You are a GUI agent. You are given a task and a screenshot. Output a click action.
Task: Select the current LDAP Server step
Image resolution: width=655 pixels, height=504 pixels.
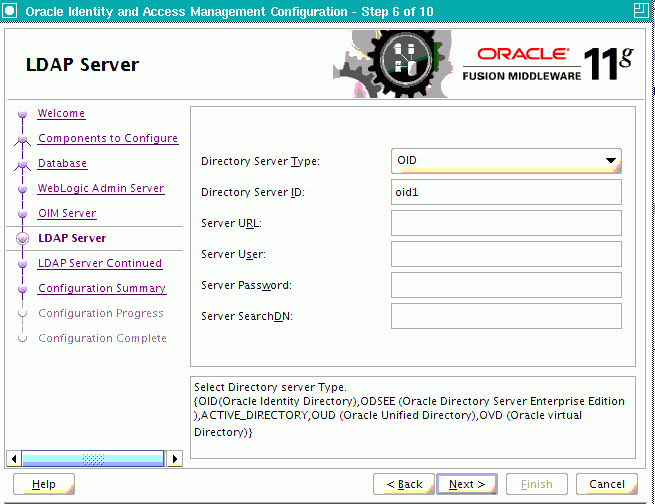[72, 238]
